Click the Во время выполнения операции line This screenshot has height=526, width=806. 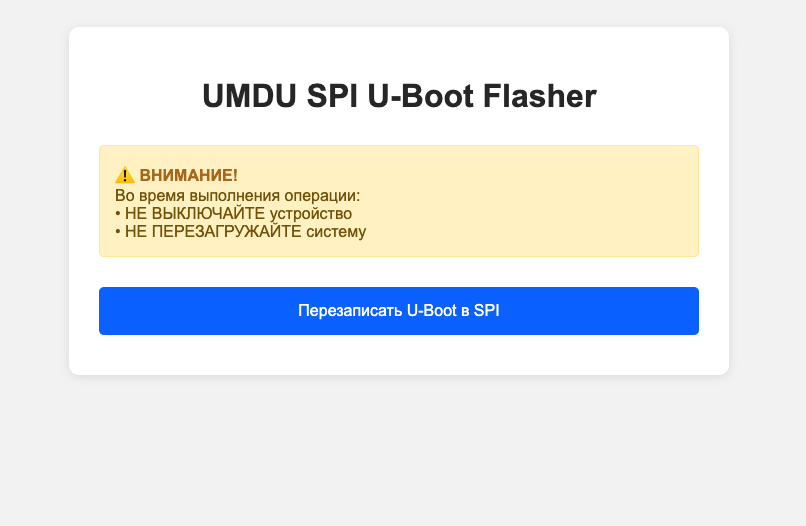coord(237,195)
